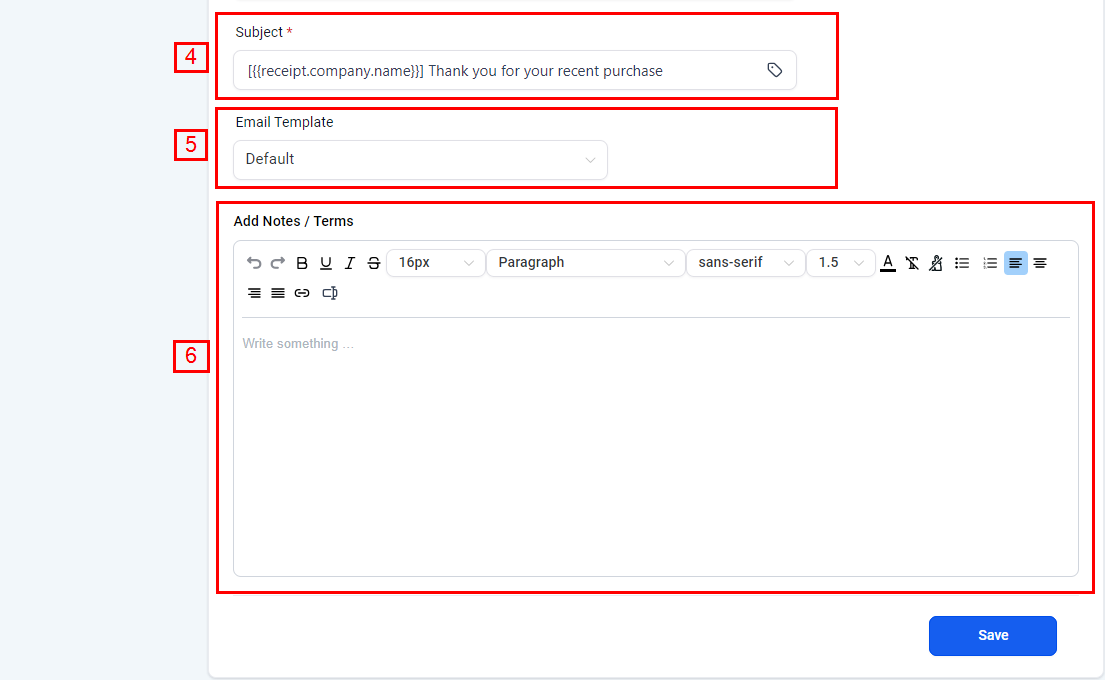The image size is (1105, 680).
Task: Click the redo icon in editor toolbar
Action: tap(278, 263)
